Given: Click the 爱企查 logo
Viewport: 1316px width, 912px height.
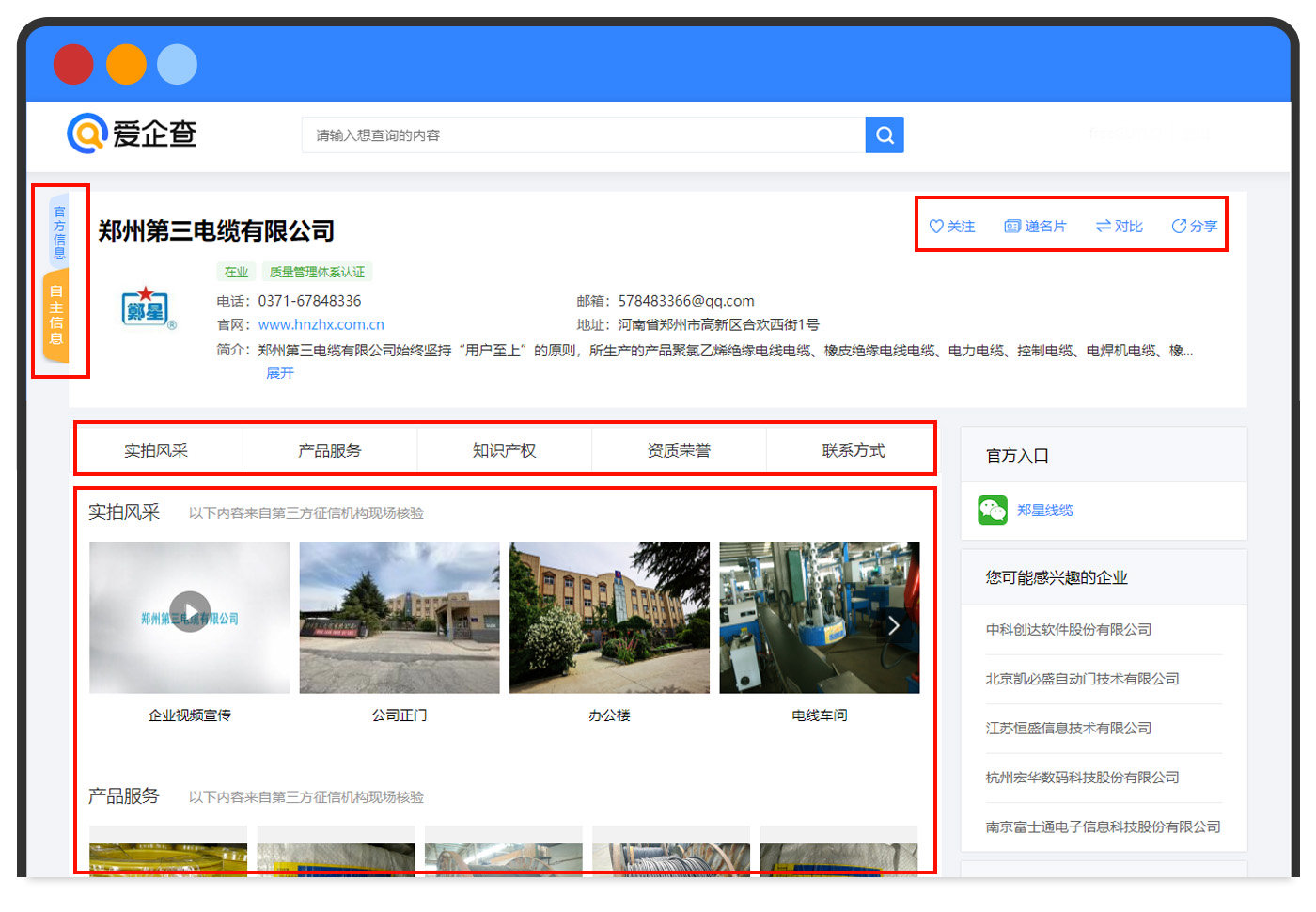Looking at the screenshot, I should click(x=132, y=134).
